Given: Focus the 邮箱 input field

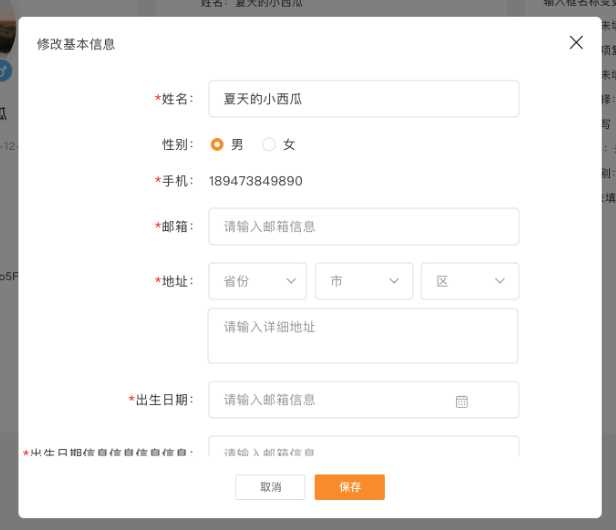Looking at the screenshot, I should tap(363, 226).
